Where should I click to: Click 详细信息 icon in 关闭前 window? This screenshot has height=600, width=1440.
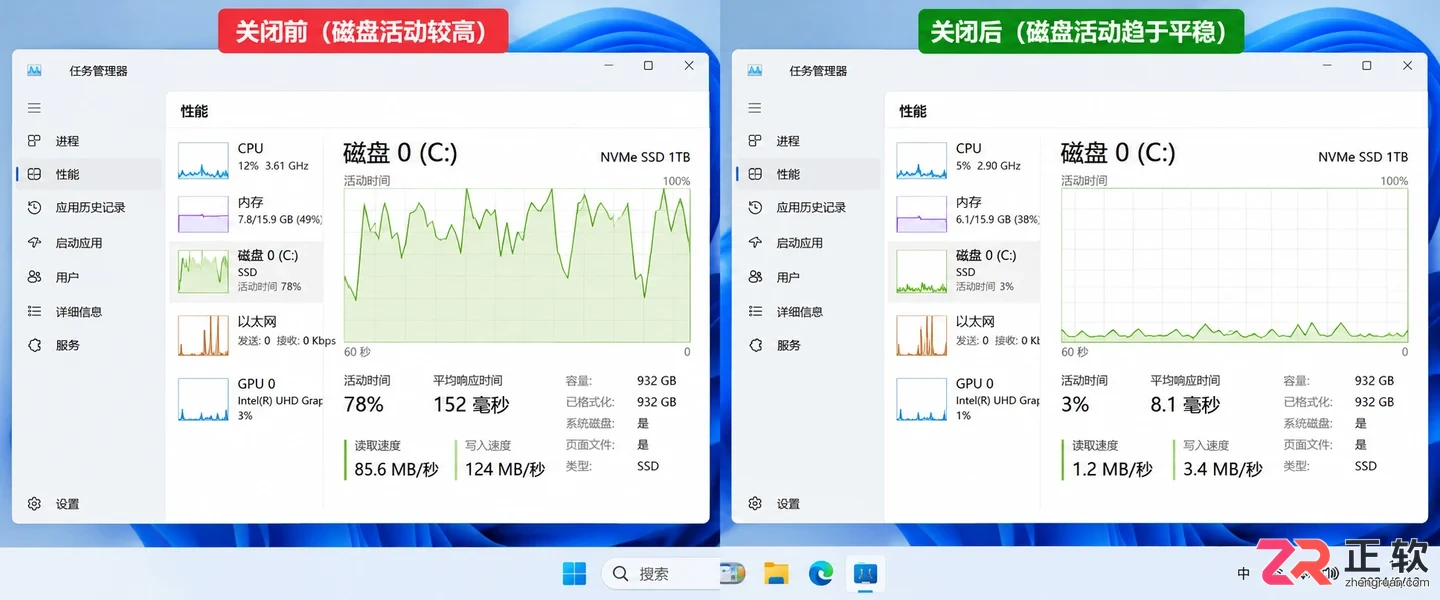[34, 311]
